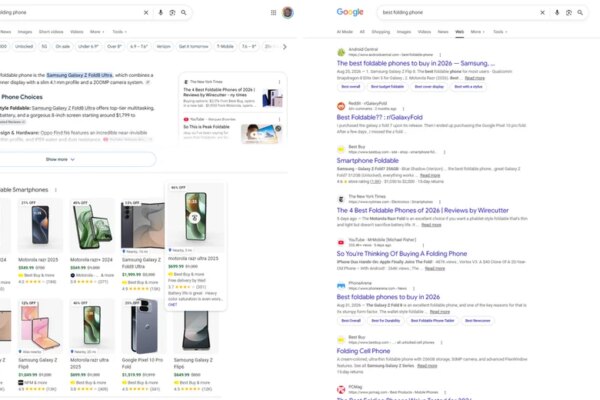Select the Web tab in right window
The height and width of the screenshot is (400, 600).
[460, 32]
